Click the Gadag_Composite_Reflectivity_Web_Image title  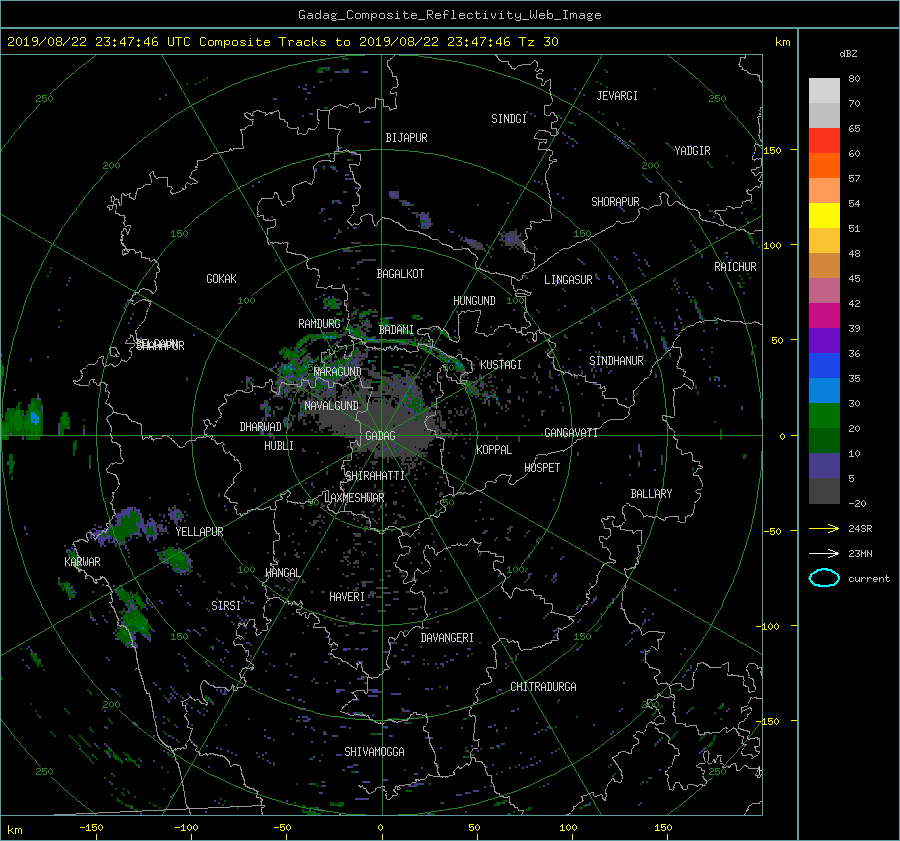(449, 15)
